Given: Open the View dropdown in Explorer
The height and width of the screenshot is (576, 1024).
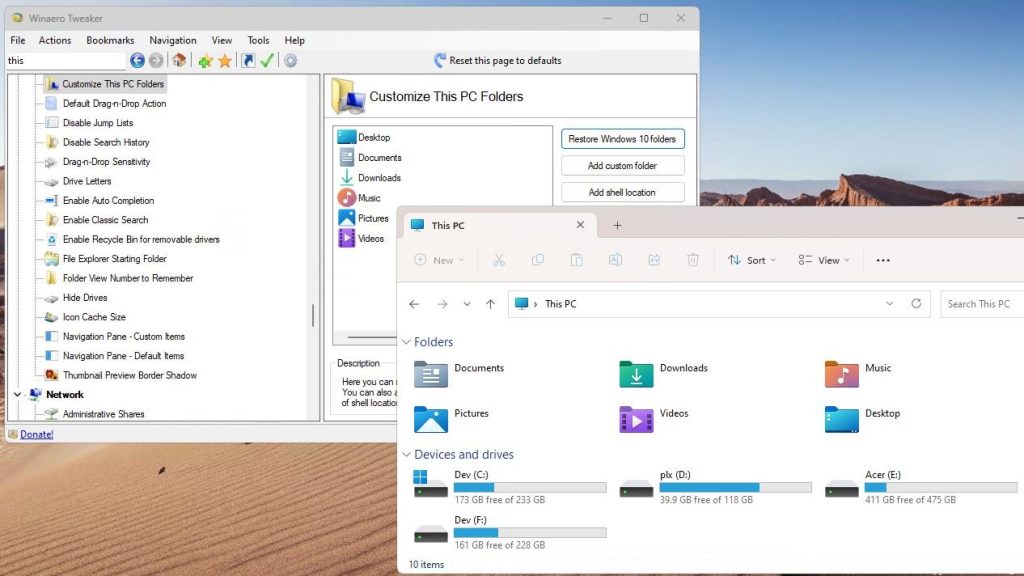Looking at the screenshot, I should [824, 260].
